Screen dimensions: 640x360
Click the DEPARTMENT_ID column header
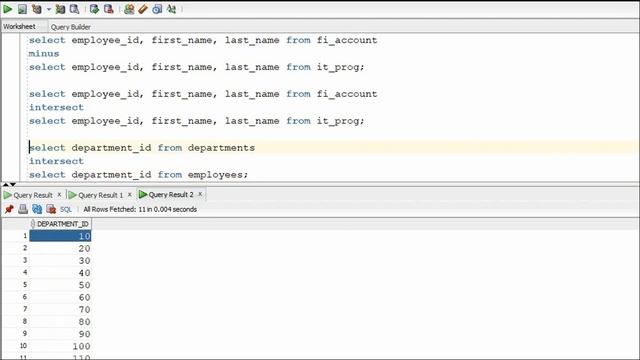click(x=60, y=224)
